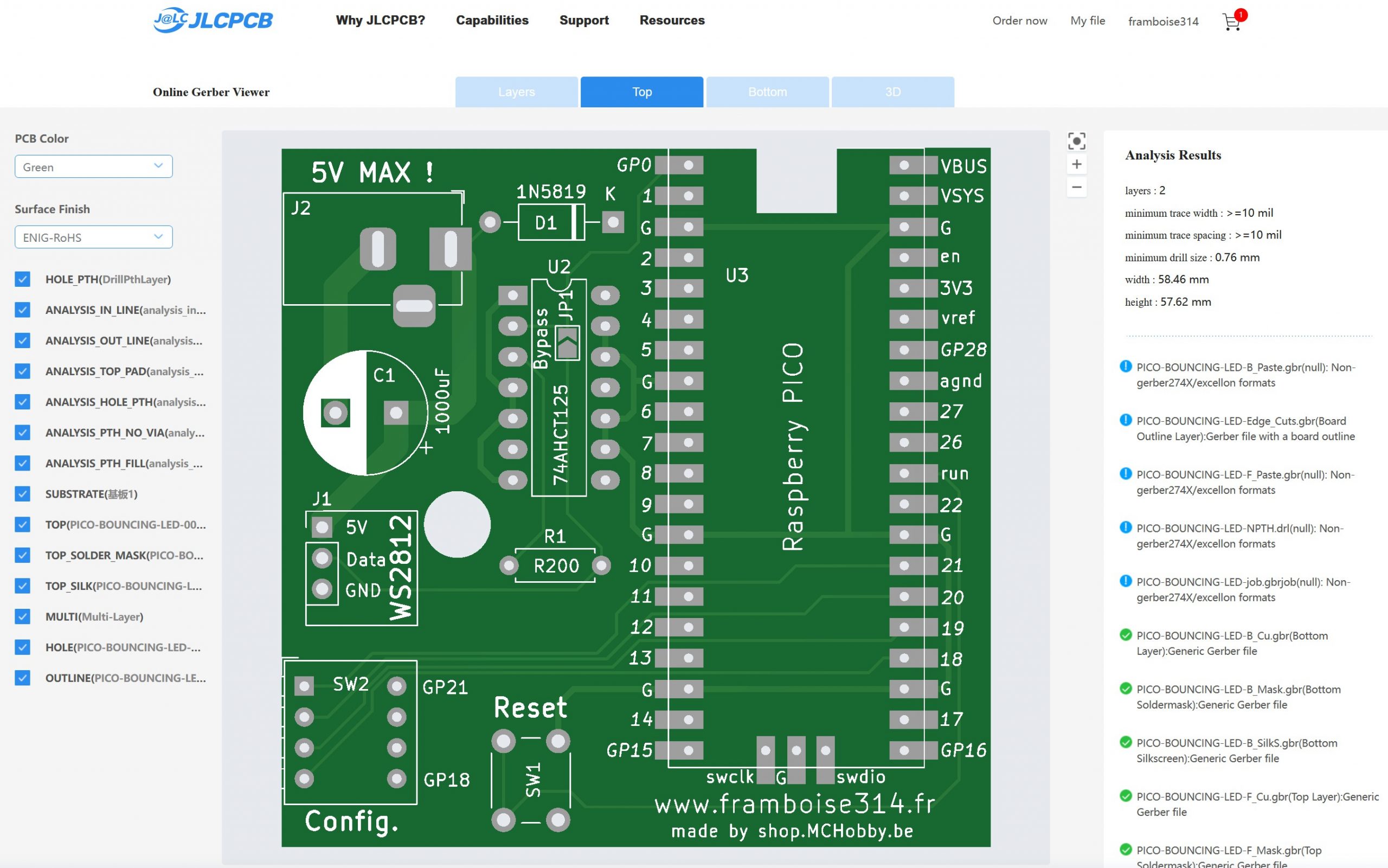Click PICO-BOUNCING-LED-Edge_Cuts.gbr result text
The height and width of the screenshot is (868, 1388).
tap(1245, 428)
